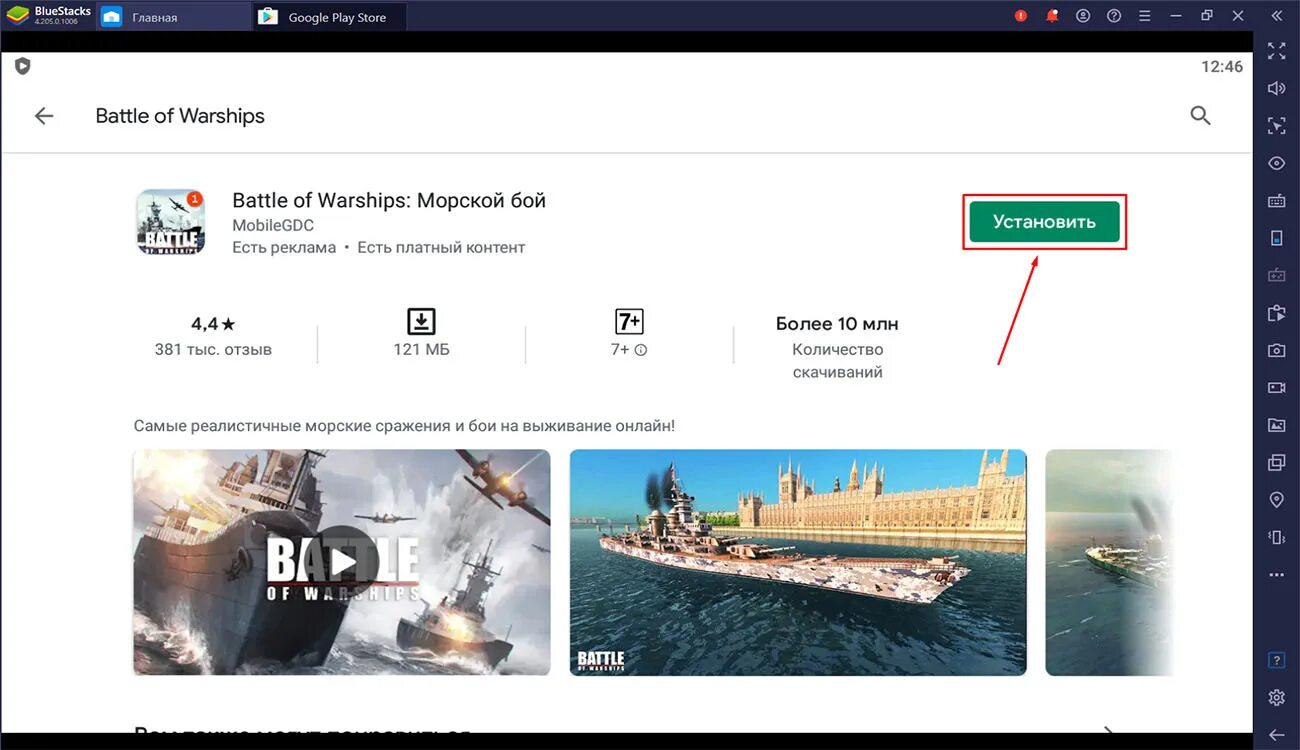
Task: Start screen recording with video camera icon
Action: pos(1276,387)
